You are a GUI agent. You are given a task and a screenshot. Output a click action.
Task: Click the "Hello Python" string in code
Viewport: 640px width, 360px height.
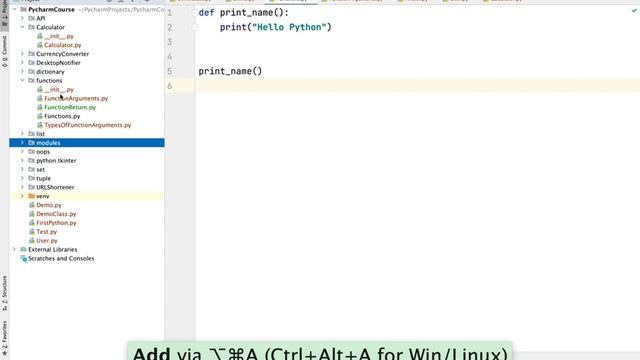289,27
